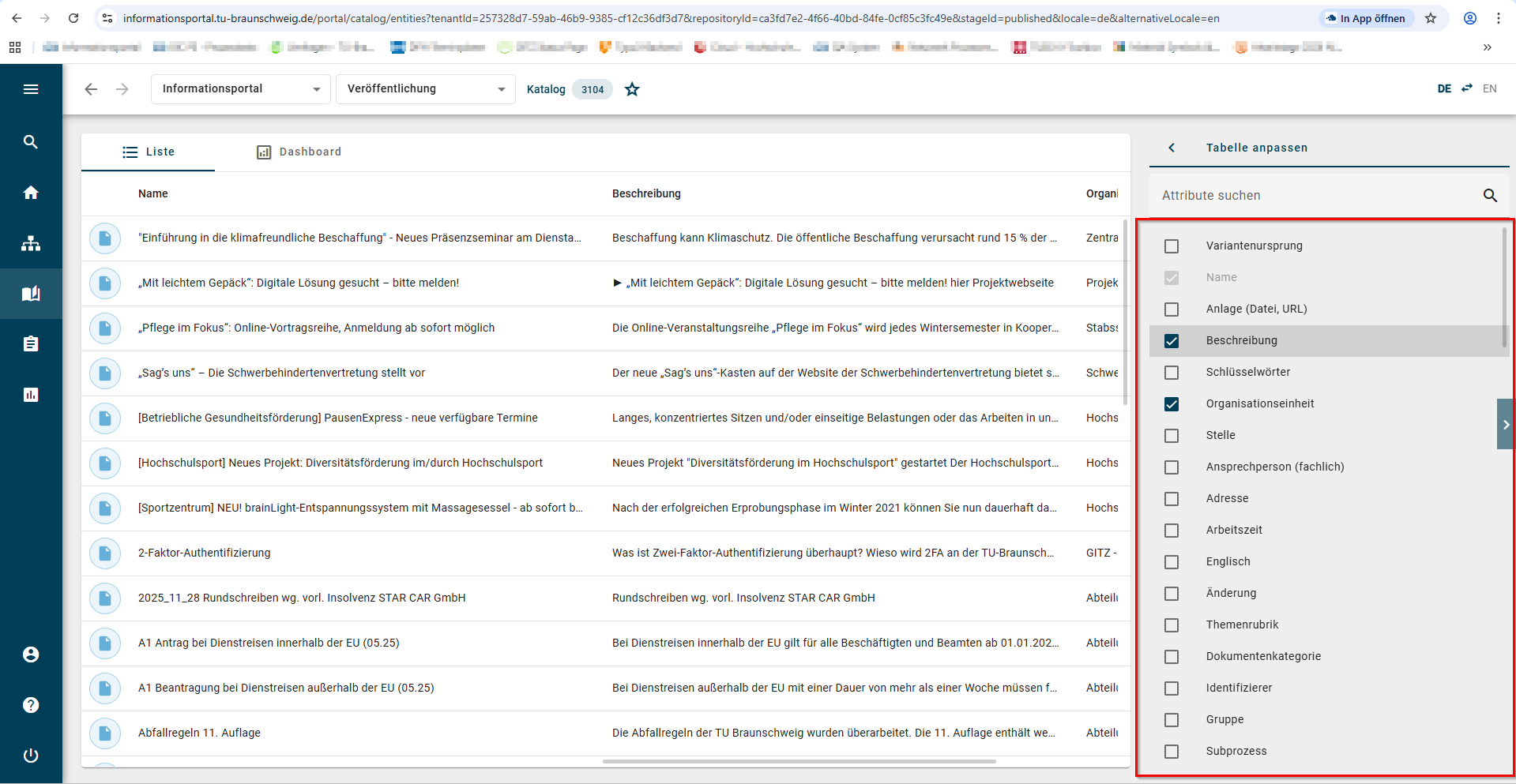
Task: Click the help question mark icon
Action: [31, 705]
